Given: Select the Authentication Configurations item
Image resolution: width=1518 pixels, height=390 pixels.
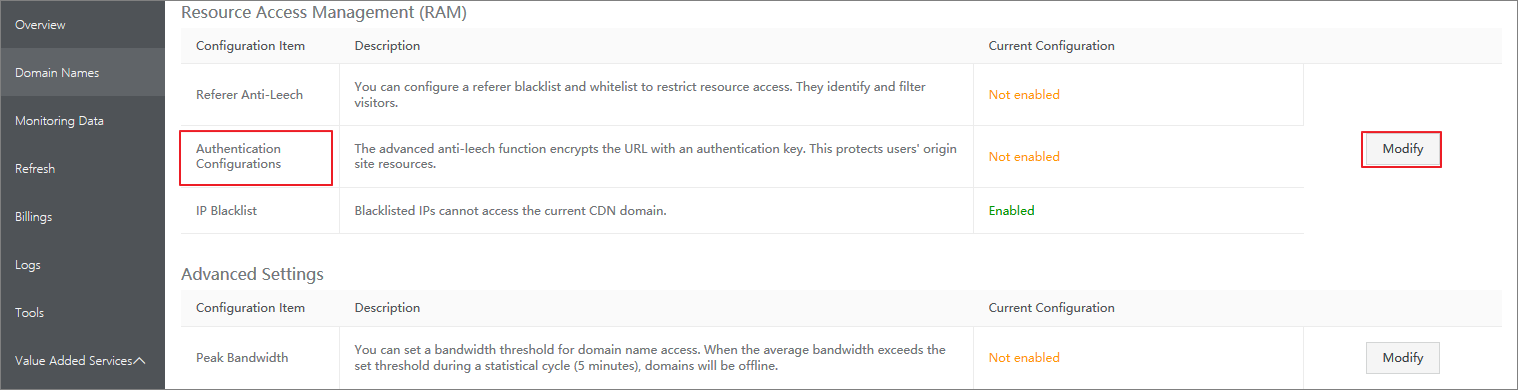Looking at the screenshot, I should [x=238, y=156].
